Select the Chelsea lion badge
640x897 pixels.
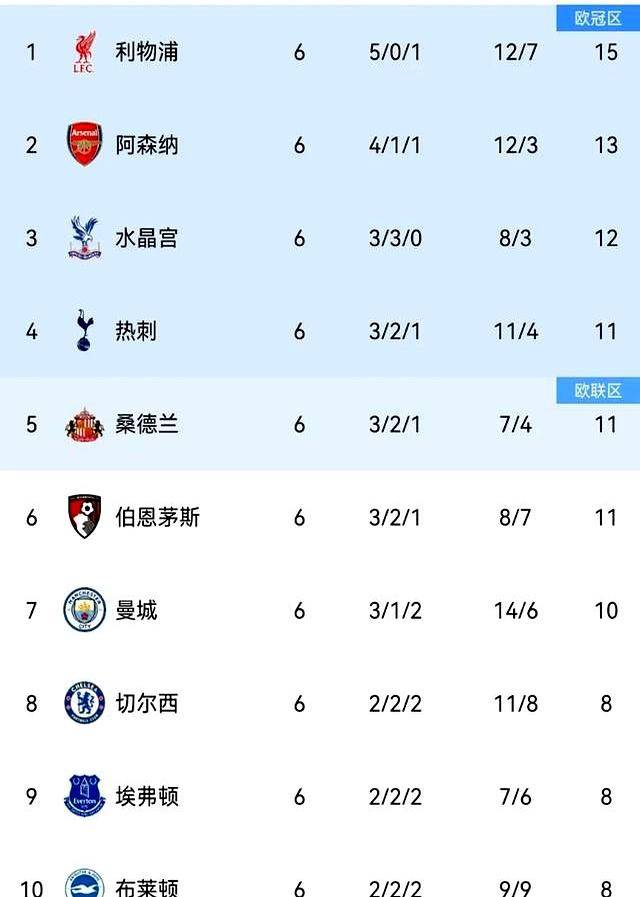84,702
